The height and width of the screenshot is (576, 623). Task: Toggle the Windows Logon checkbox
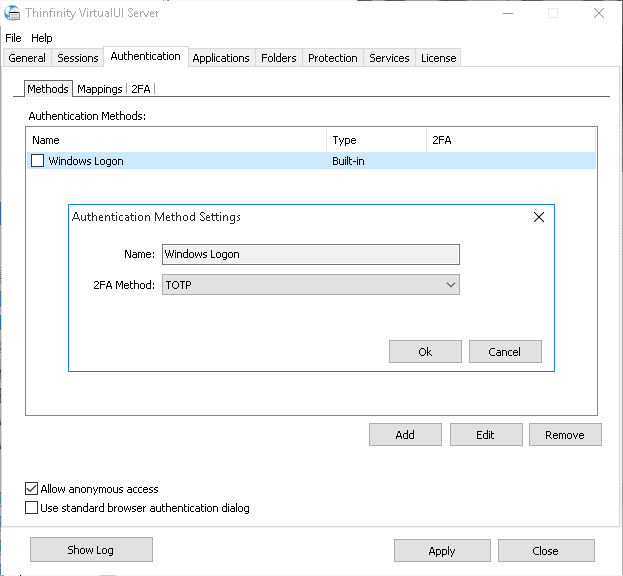[x=38, y=161]
